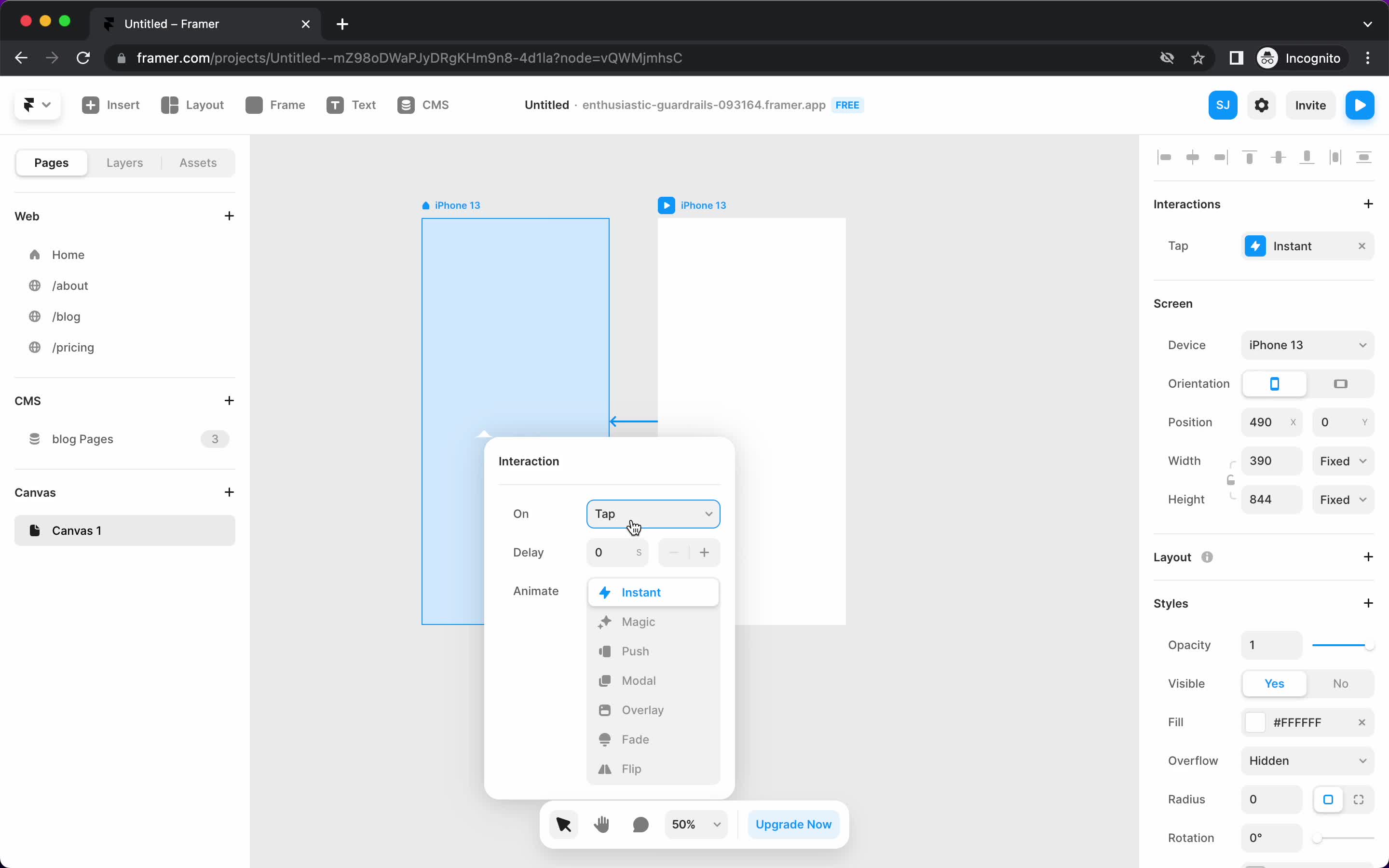Expand the Animate options dropdown

click(652, 591)
